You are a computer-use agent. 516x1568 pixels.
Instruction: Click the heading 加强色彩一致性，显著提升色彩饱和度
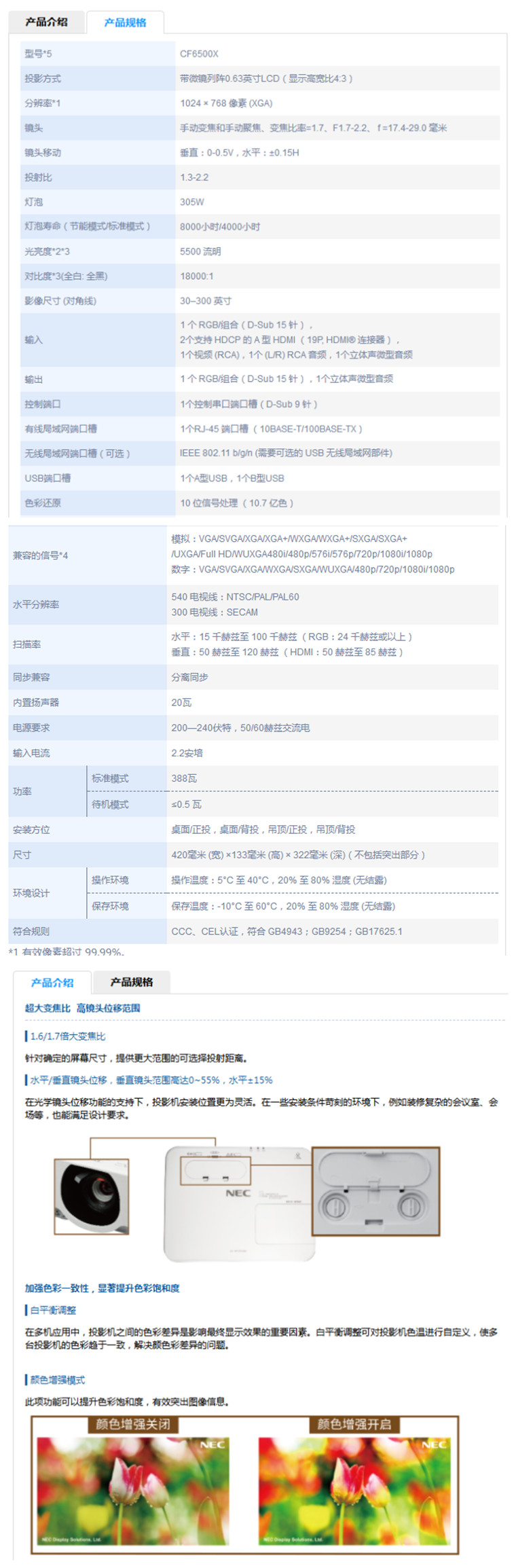click(x=103, y=1288)
